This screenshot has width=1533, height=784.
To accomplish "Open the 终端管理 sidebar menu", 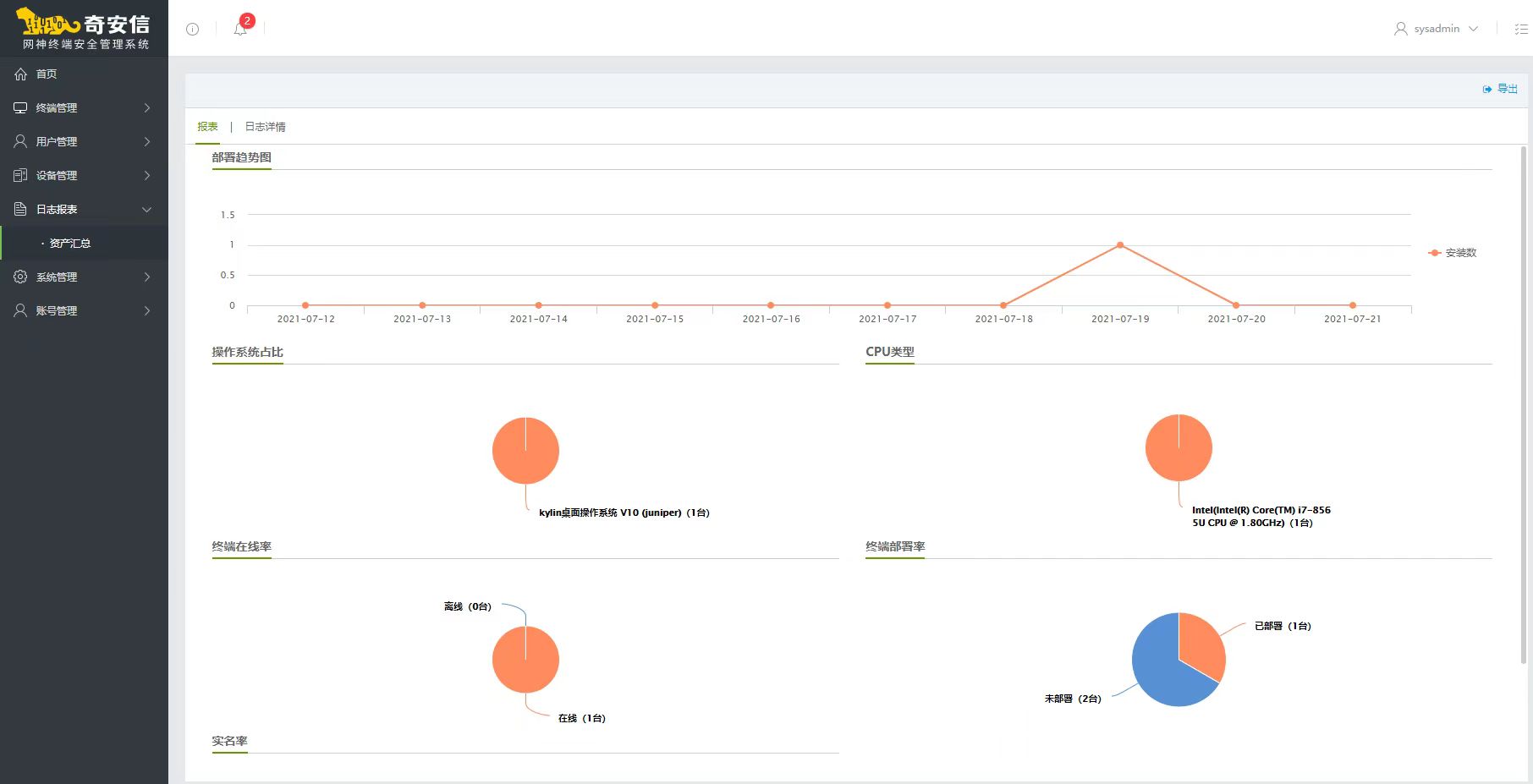I will pyautogui.click(x=84, y=108).
